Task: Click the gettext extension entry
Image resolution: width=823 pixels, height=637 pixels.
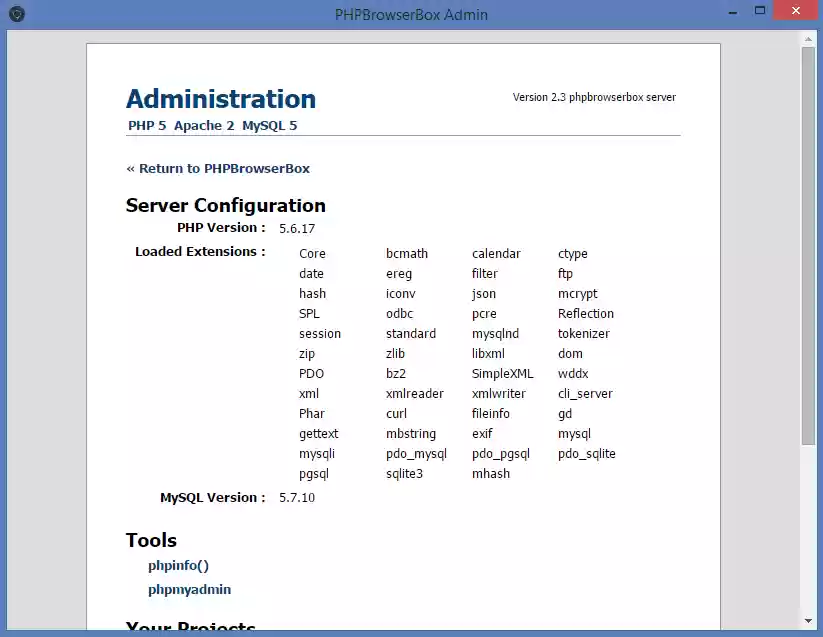Action: tap(319, 434)
